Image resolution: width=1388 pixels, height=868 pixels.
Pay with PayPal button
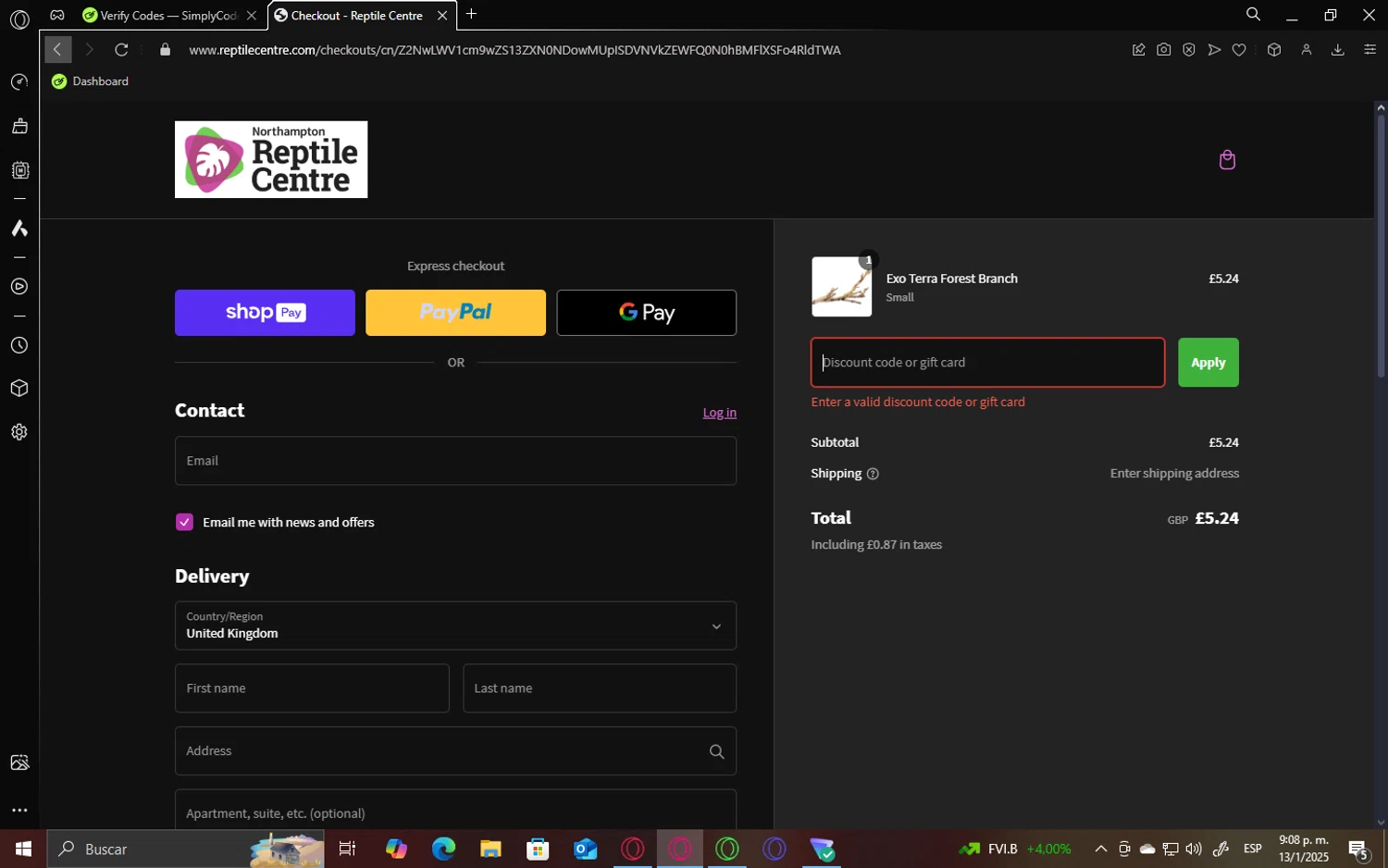tap(455, 313)
